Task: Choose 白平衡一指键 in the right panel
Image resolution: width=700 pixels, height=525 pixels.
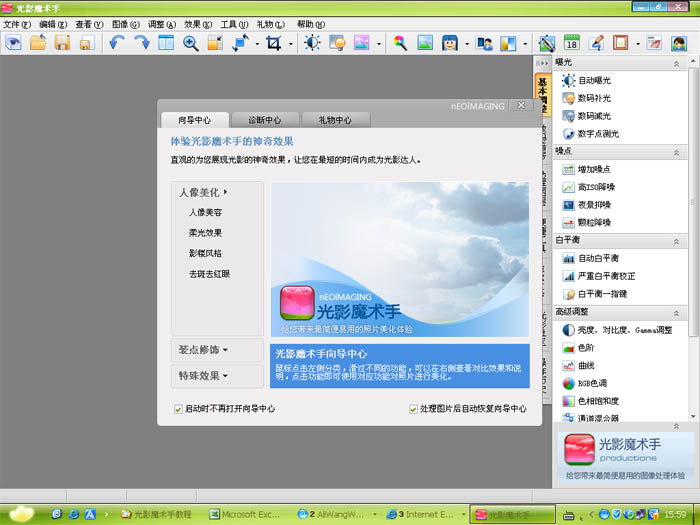Action: [594, 294]
